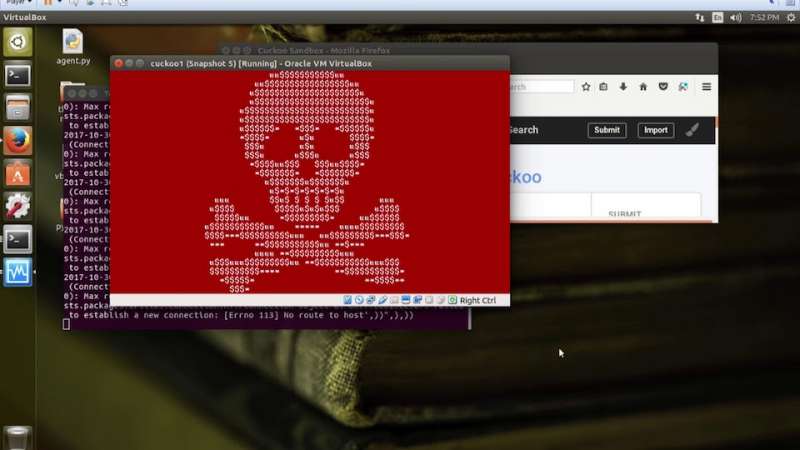
Task: Open Ubuntu Software Center in dock
Action: click(17, 174)
